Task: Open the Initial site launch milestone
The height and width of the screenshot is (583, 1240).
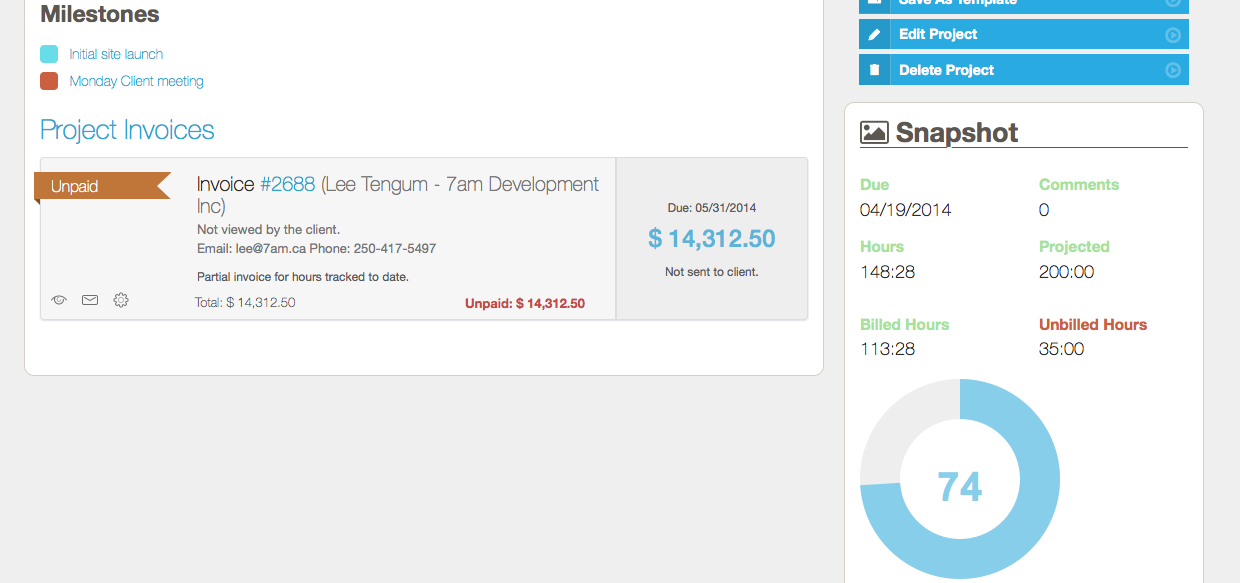Action: point(116,54)
